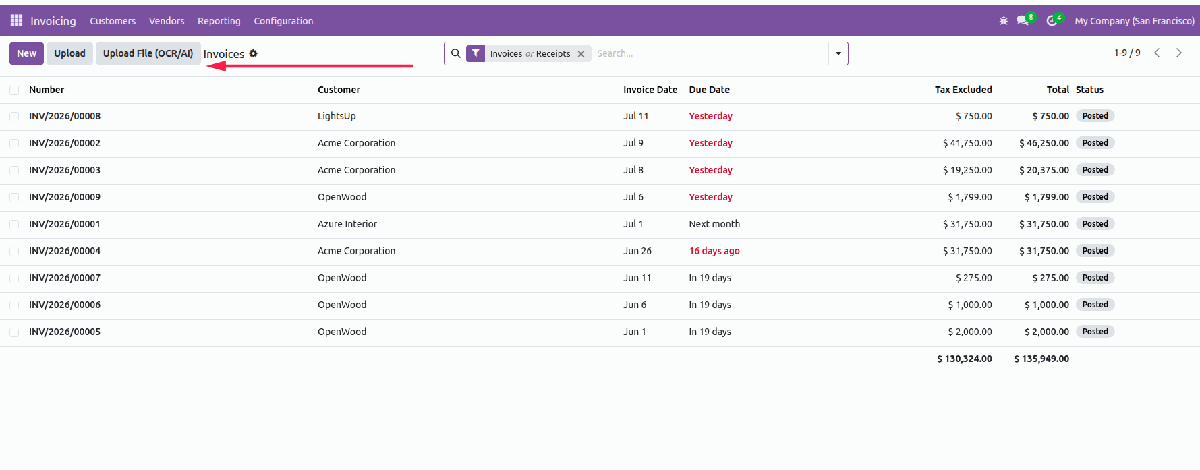The height and width of the screenshot is (470, 1200).
Task: Open the conversations messages icon
Action: coord(1024,20)
